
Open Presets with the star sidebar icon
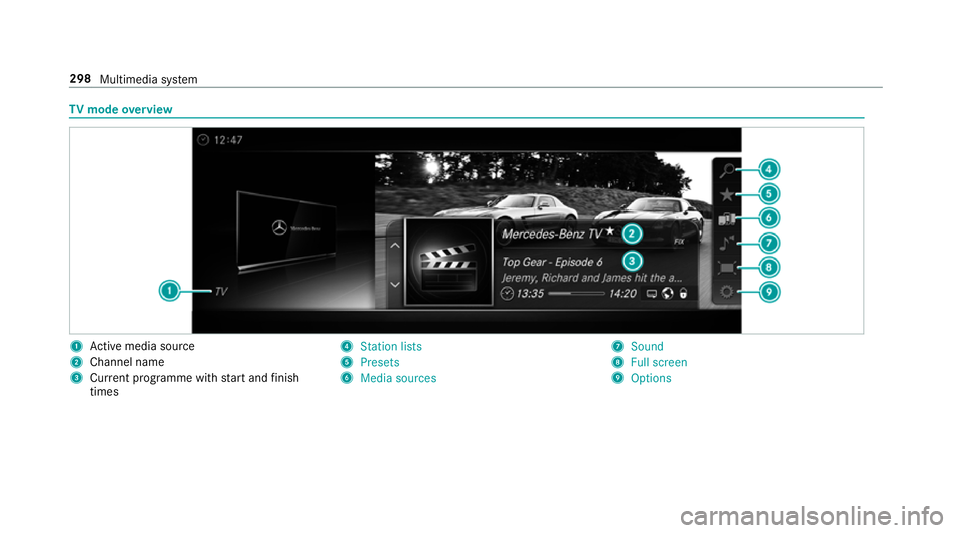[726, 194]
